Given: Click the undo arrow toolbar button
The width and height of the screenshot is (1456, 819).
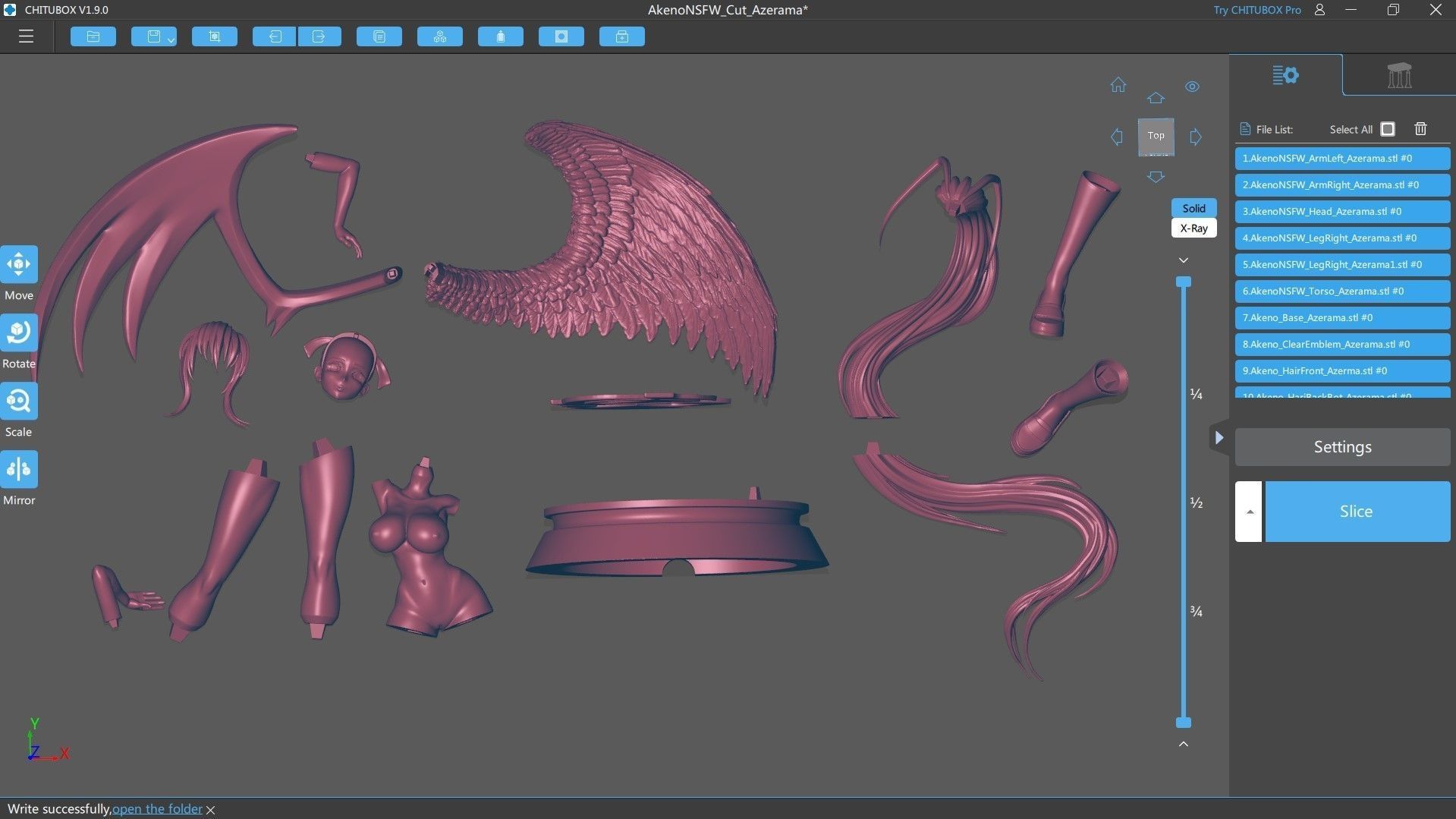Looking at the screenshot, I should 274,36.
